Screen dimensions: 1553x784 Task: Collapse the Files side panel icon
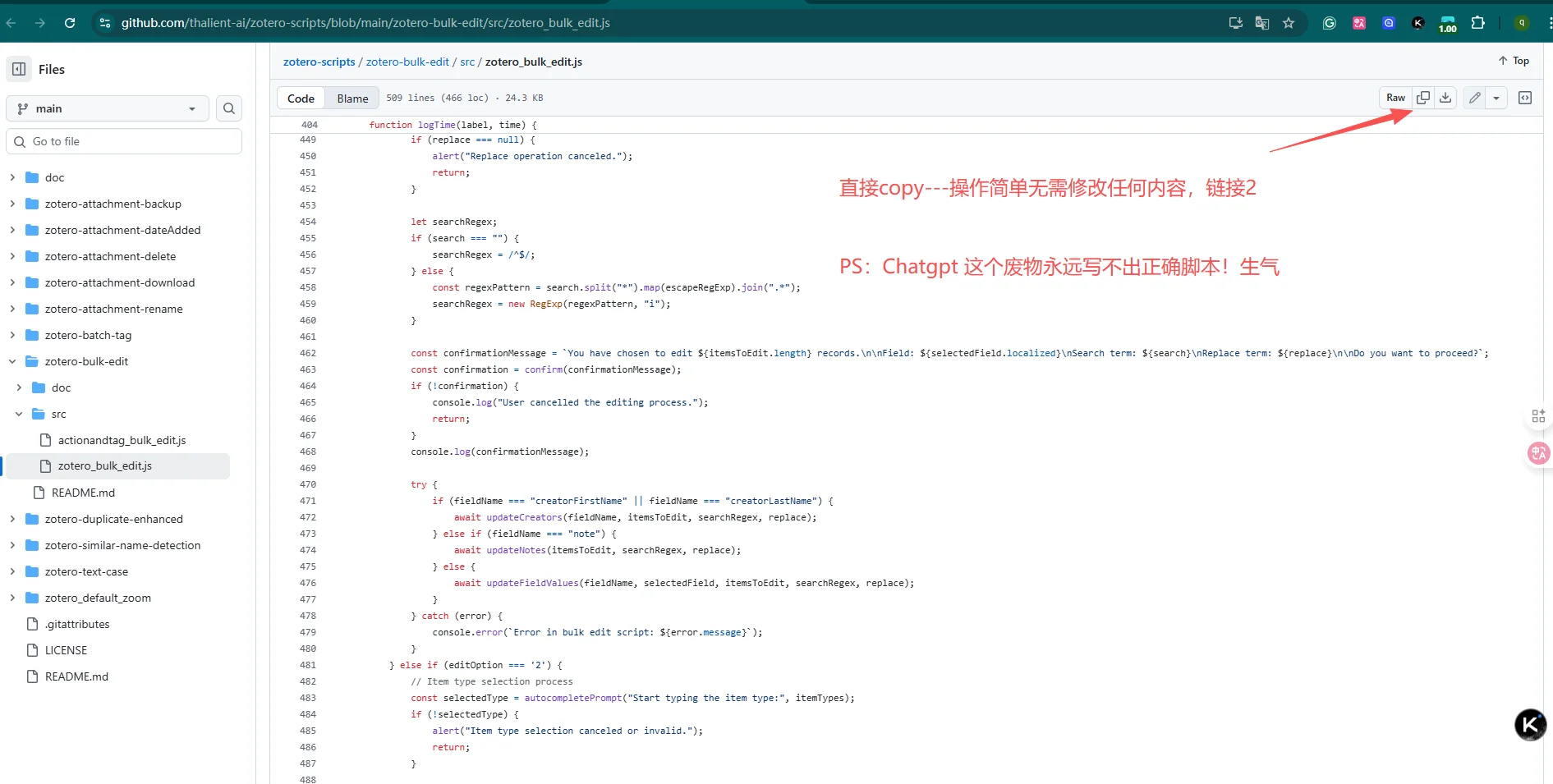click(18, 69)
